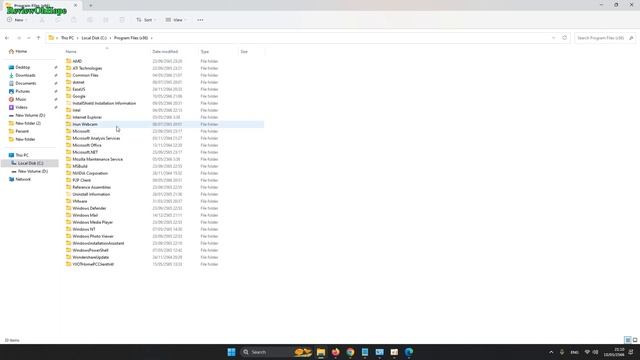Click the Search Program Files (x86) box

(x=604, y=38)
